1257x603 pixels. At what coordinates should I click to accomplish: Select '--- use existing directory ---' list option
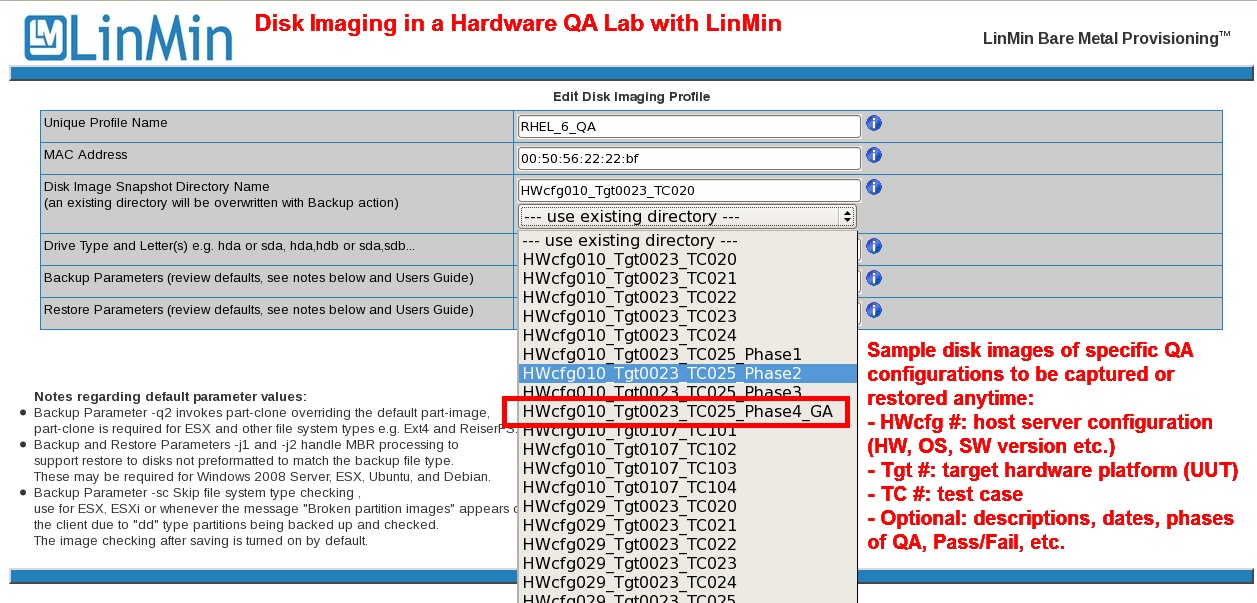(687, 241)
